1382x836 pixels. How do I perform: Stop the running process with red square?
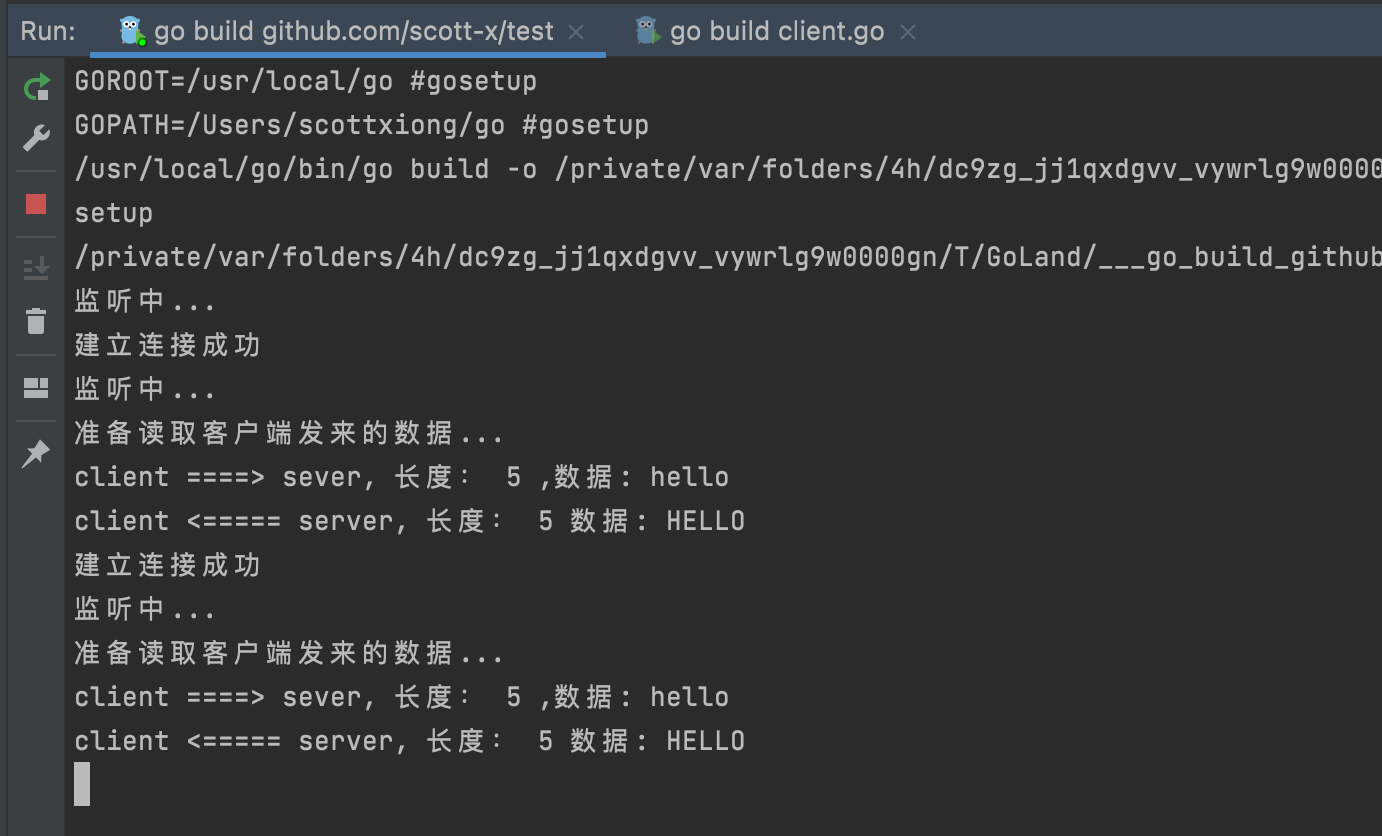coord(36,204)
